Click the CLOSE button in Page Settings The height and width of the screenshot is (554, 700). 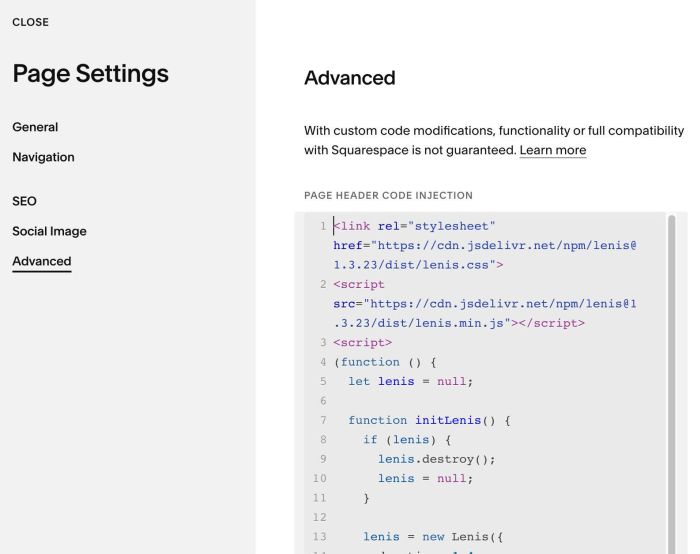[30, 22]
